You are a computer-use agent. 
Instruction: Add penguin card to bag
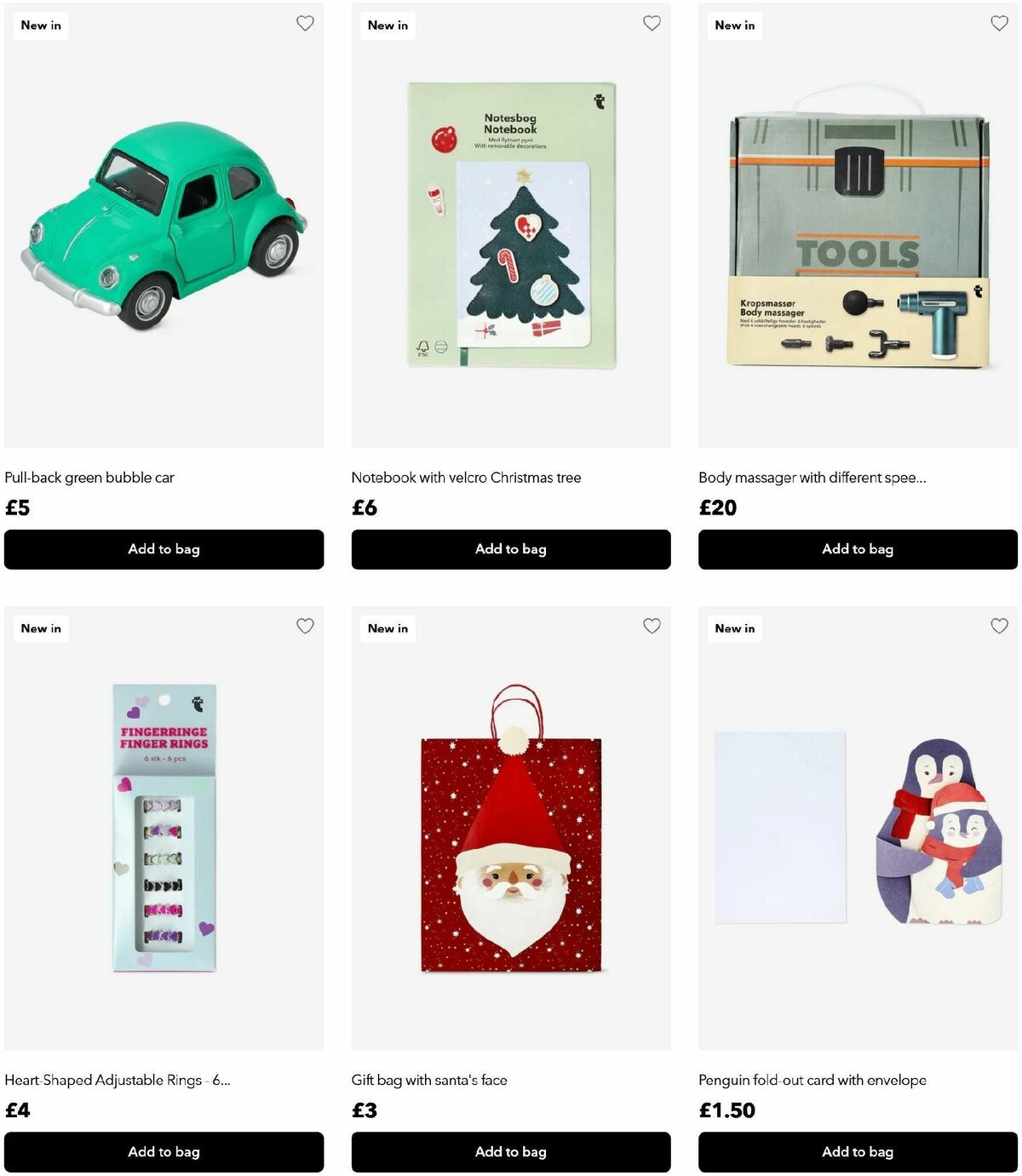858,1152
